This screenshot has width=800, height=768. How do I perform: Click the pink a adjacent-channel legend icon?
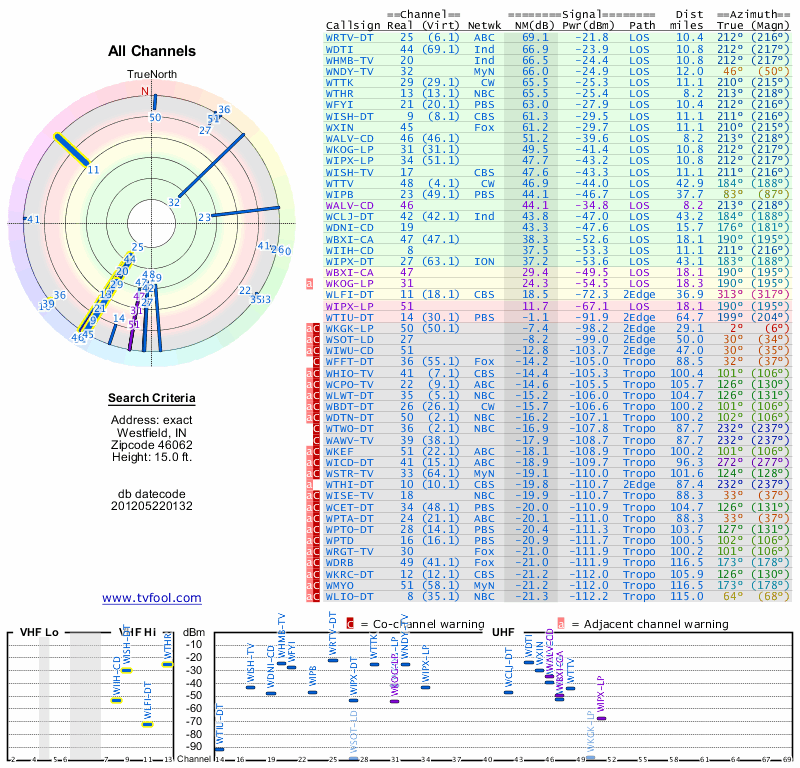561,624
